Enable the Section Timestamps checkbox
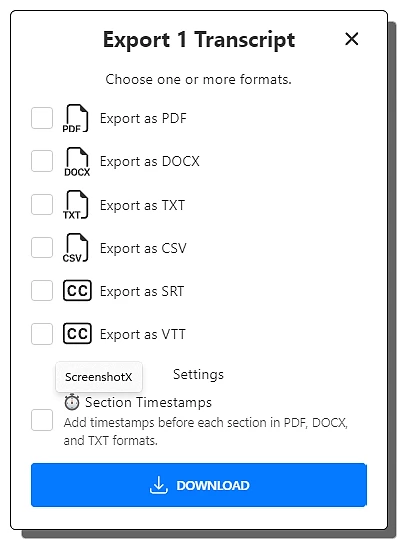 pos(42,420)
